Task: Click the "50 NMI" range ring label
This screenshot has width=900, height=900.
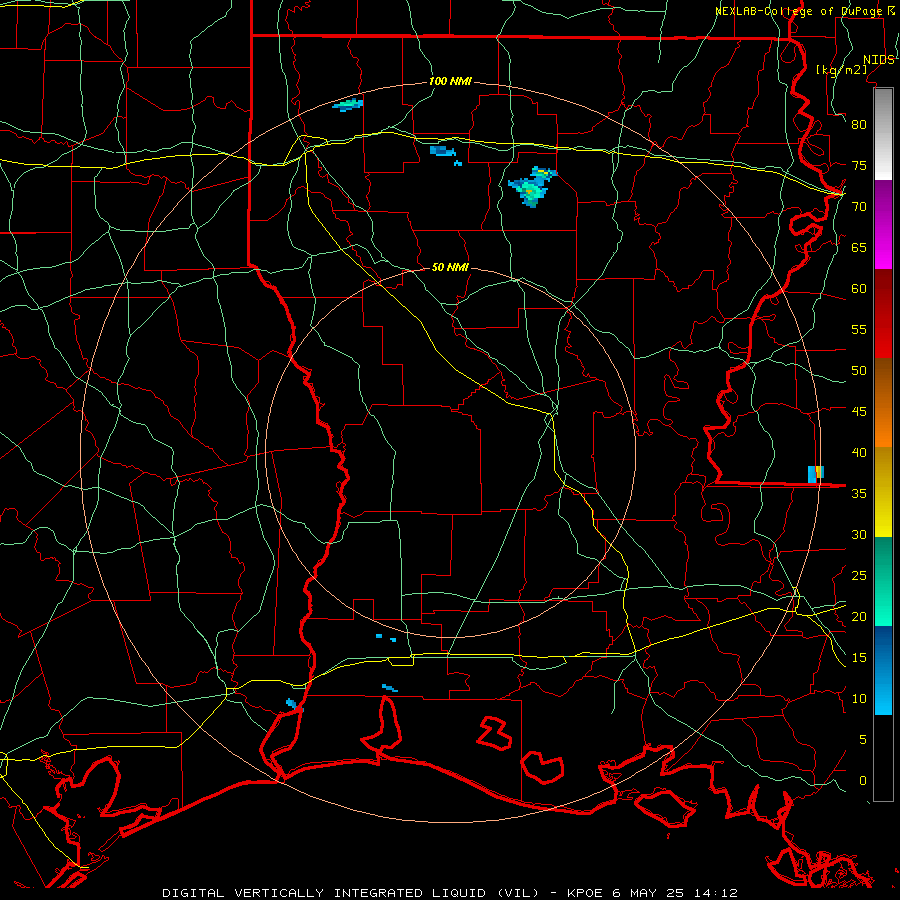Action: [450, 267]
